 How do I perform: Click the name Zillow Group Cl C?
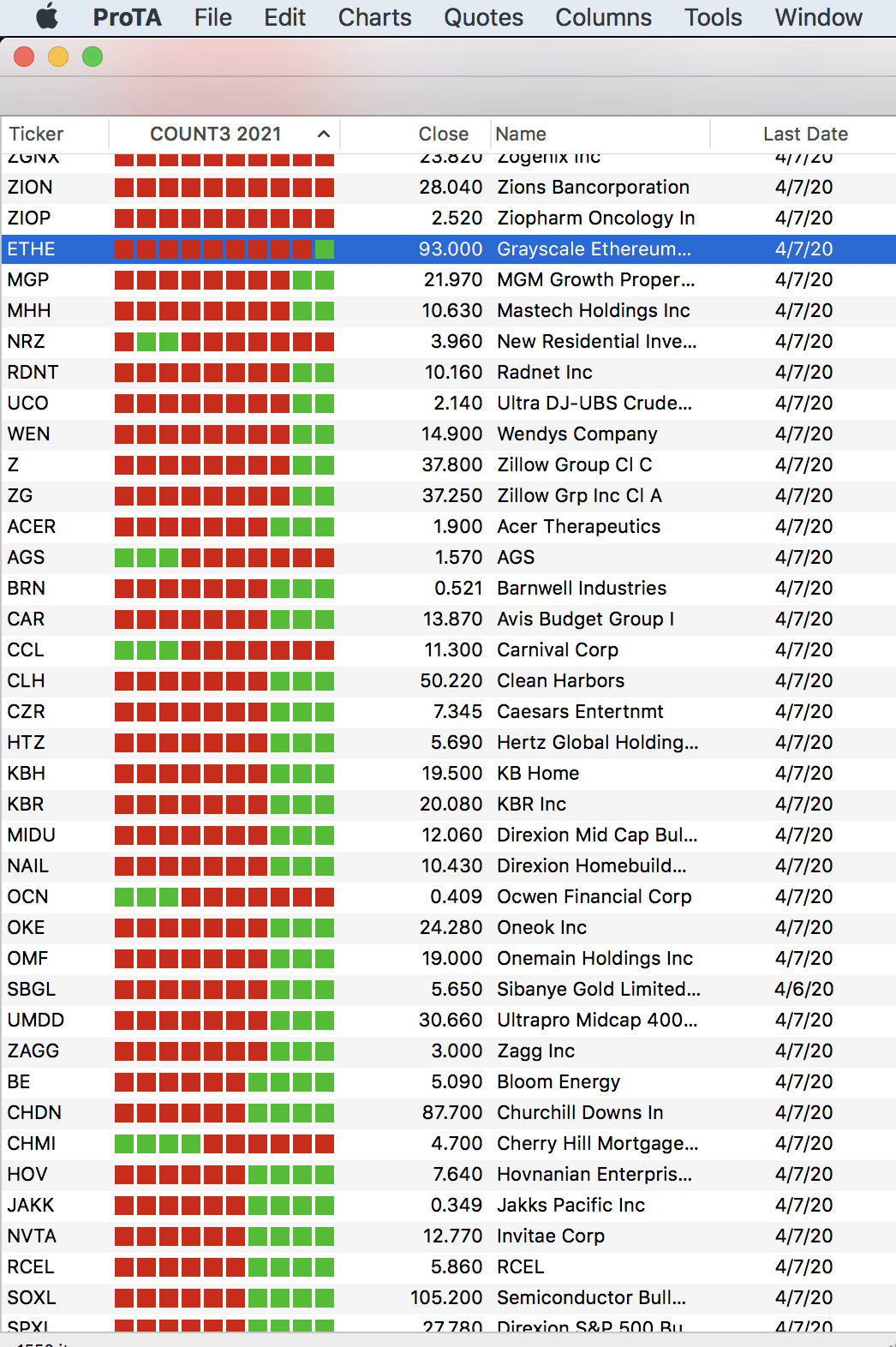[574, 465]
